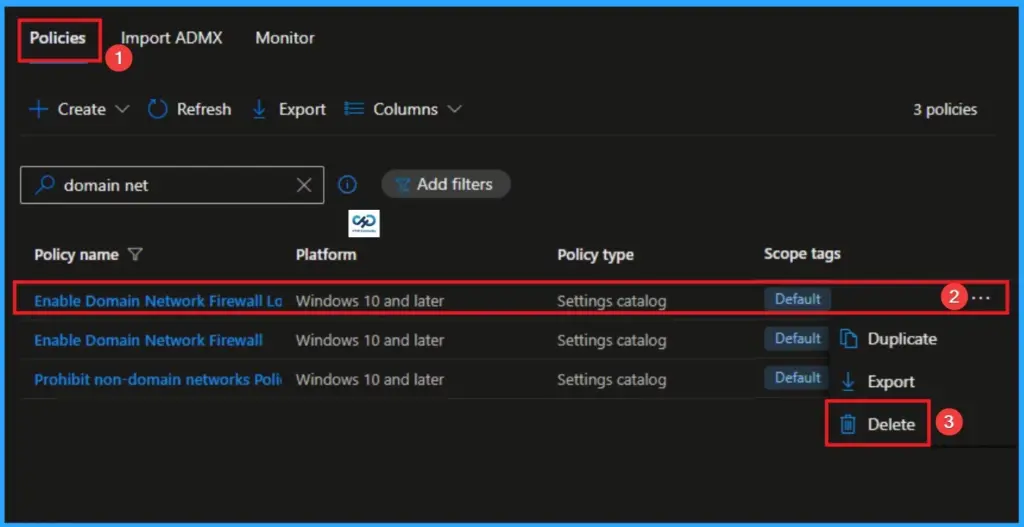1024x527 pixels.
Task: Clear the search box with X
Action: pyautogui.click(x=304, y=185)
